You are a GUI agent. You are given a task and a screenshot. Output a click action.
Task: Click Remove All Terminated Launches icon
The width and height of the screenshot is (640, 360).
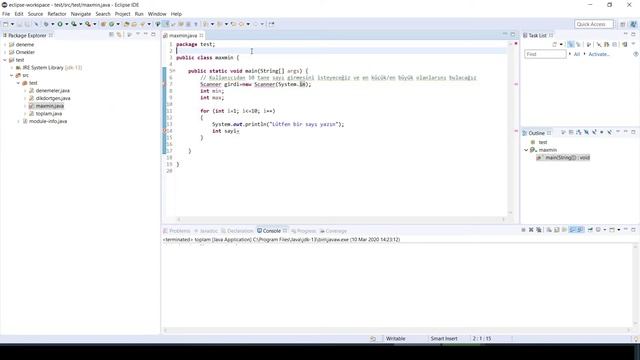point(539,230)
